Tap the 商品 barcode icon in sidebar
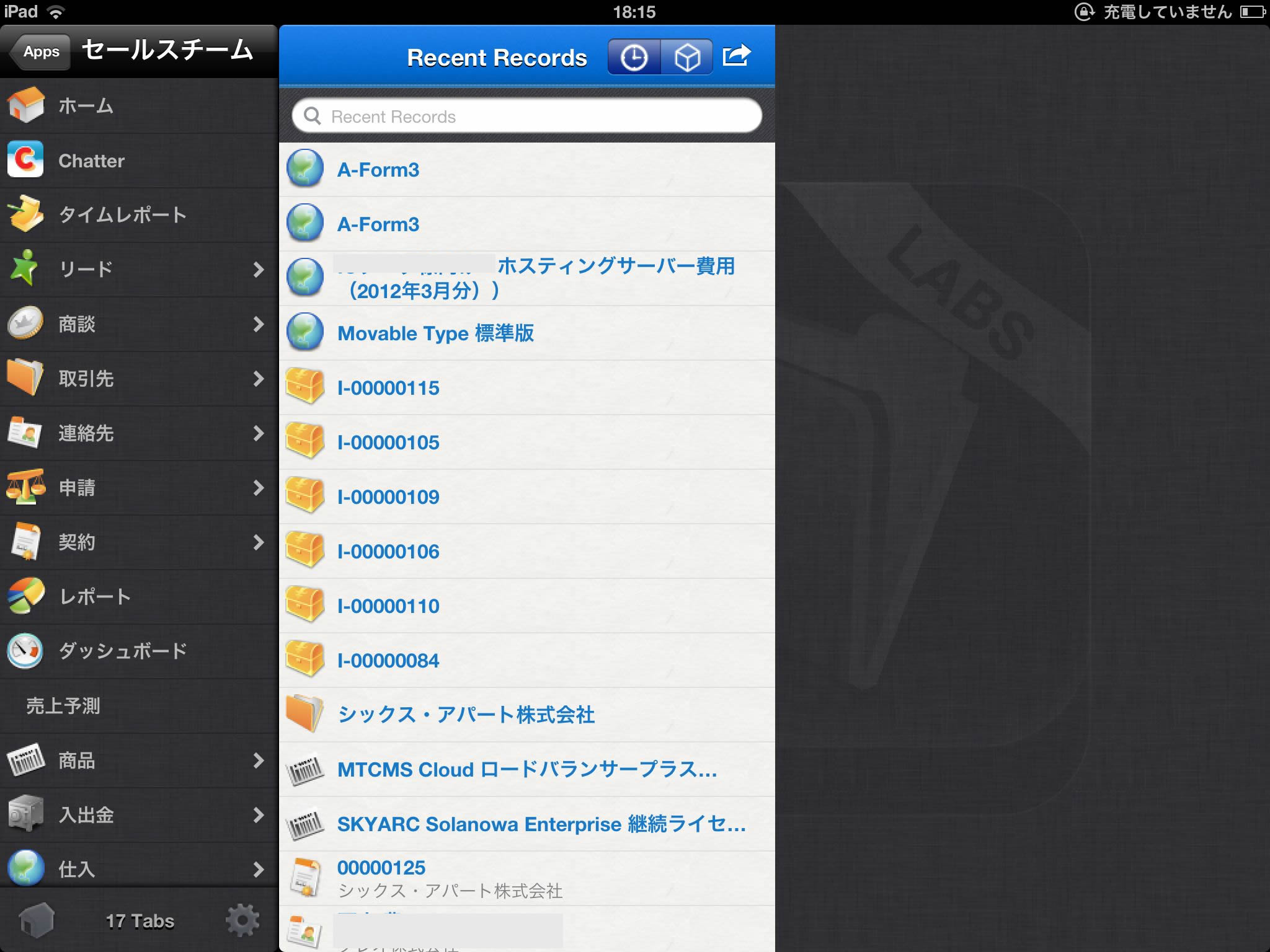 pyautogui.click(x=26, y=759)
